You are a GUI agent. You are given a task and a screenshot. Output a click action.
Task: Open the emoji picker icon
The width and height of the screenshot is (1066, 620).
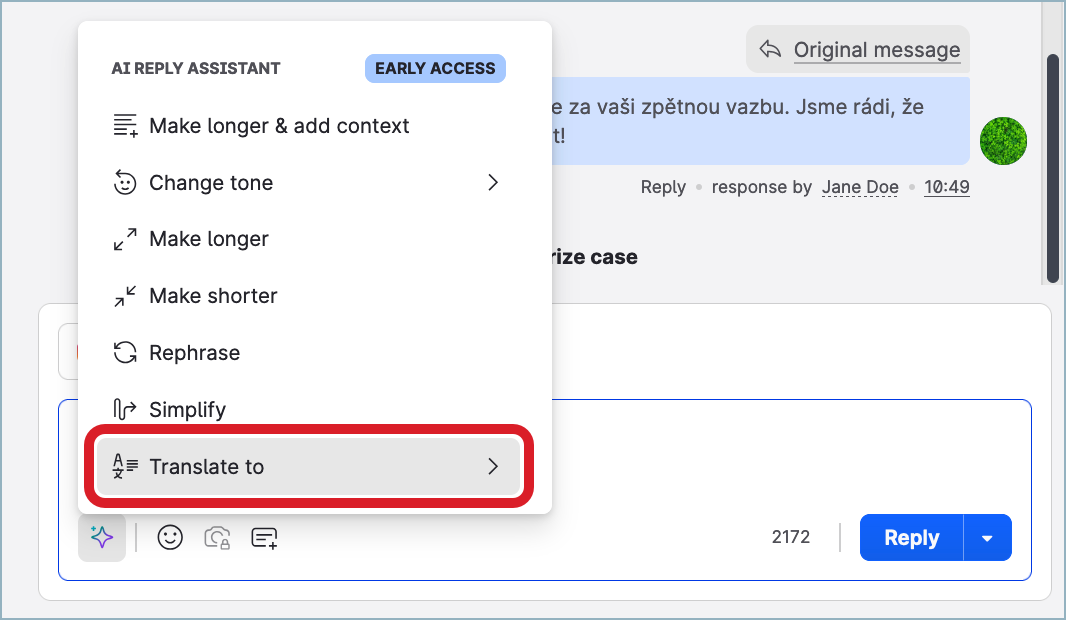pos(170,538)
